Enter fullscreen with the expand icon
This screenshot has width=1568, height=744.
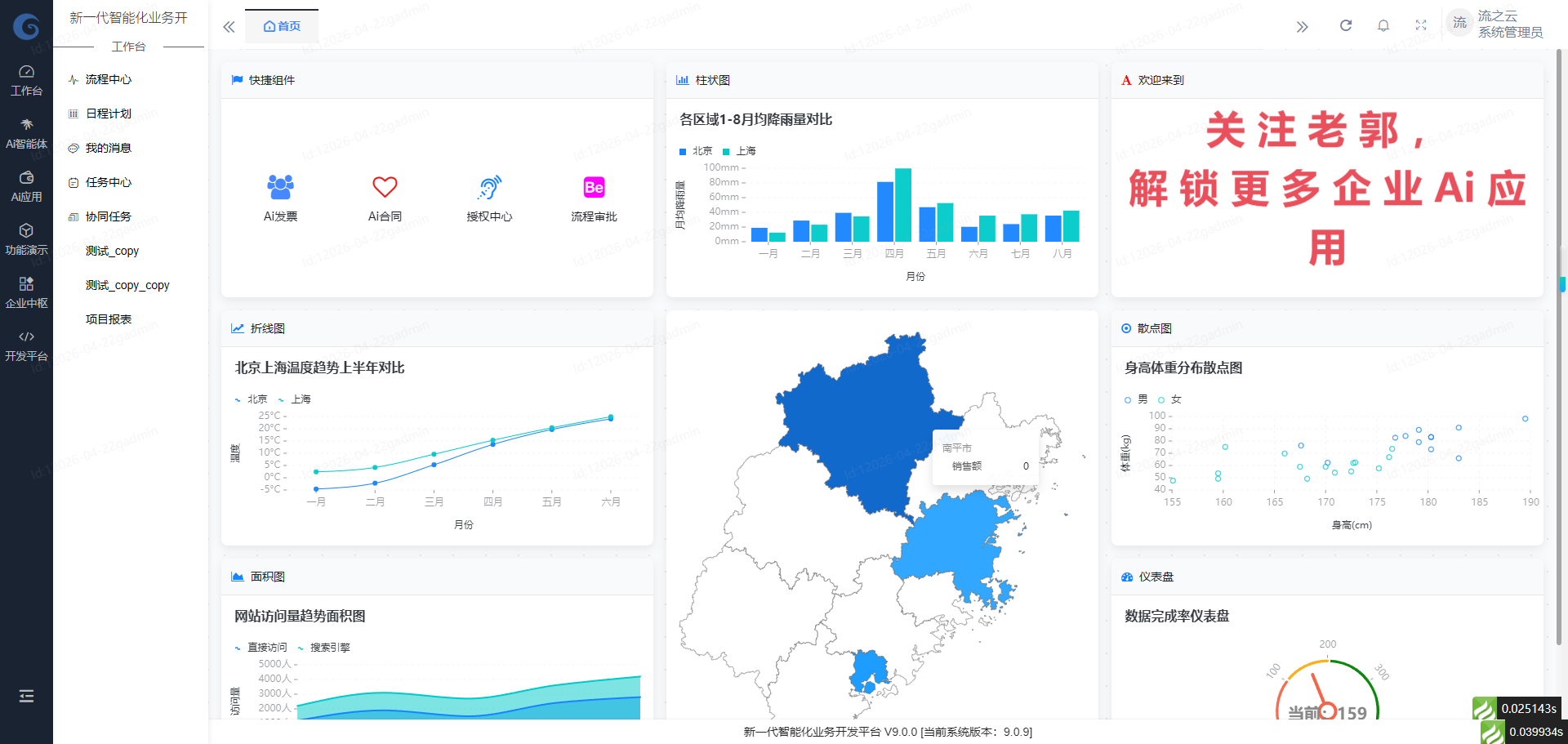click(1421, 25)
